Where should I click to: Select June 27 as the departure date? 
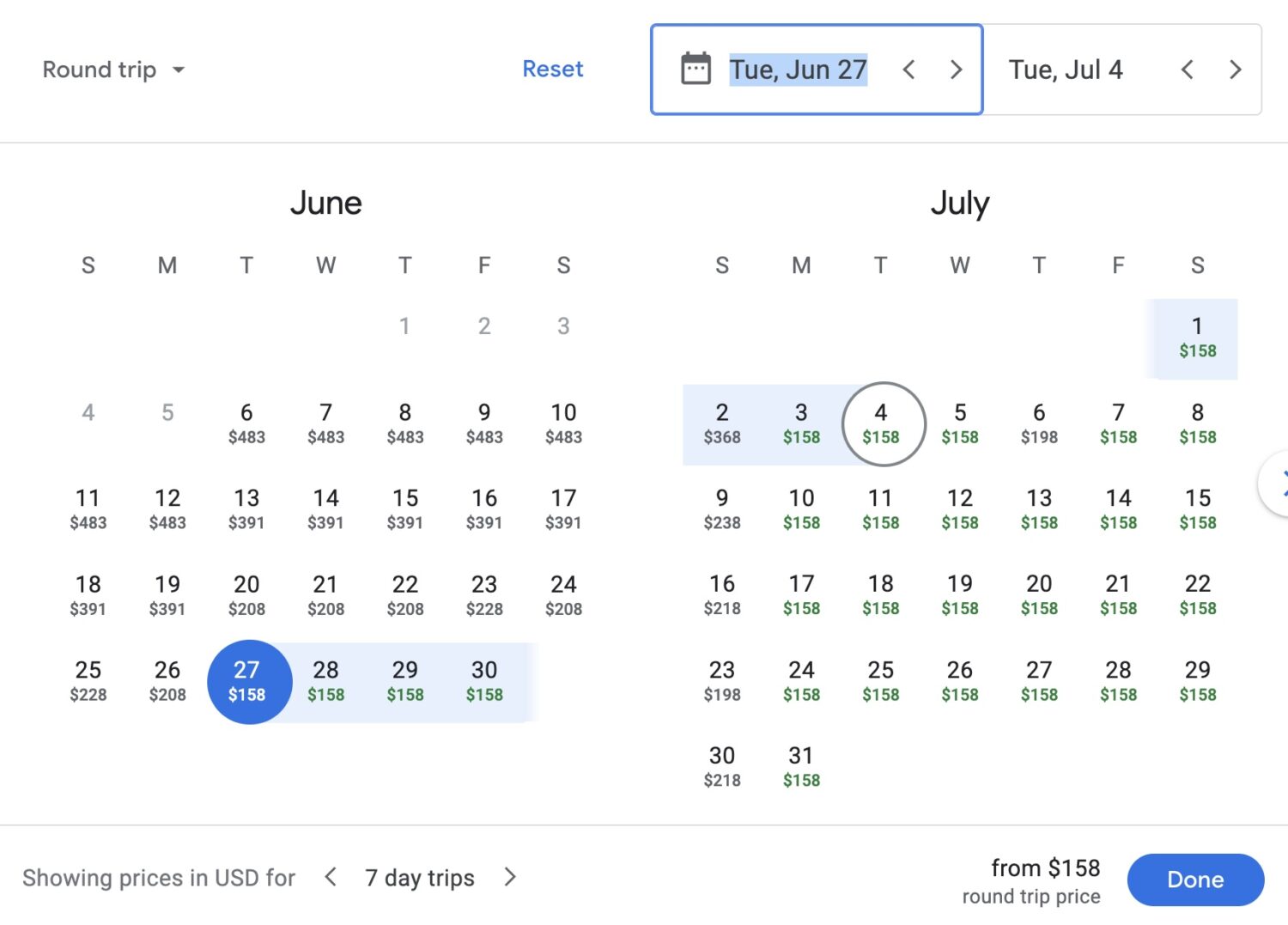click(248, 681)
